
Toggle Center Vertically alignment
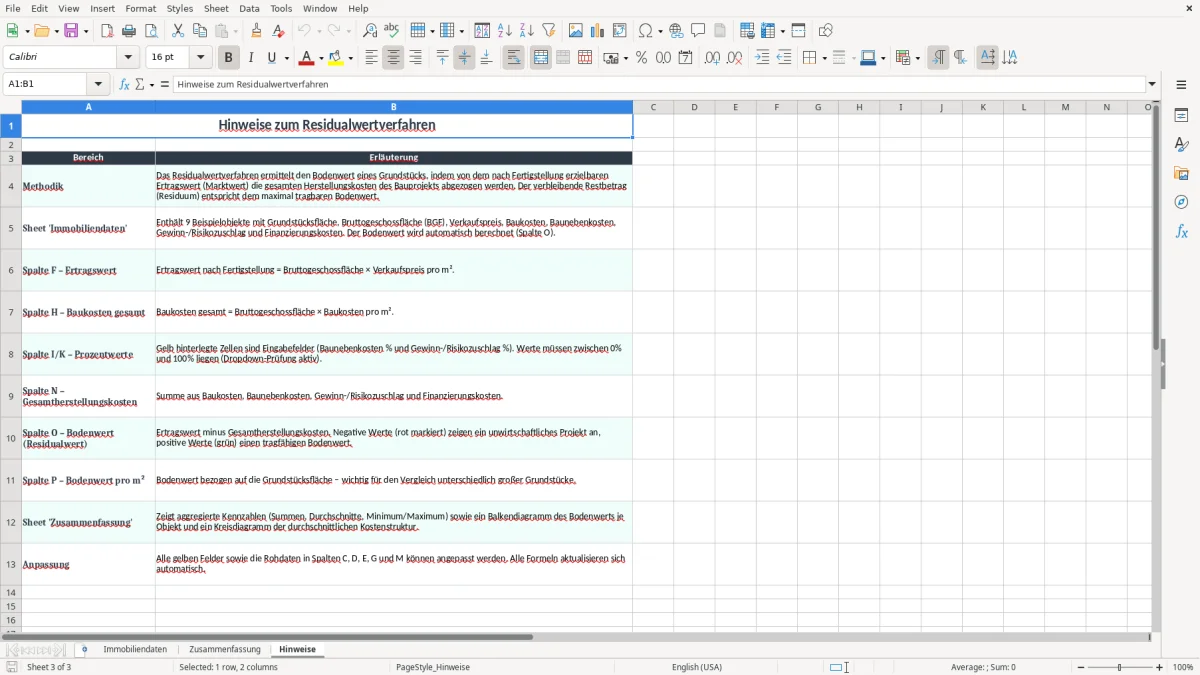pyautogui.click(x=464, y=58)
